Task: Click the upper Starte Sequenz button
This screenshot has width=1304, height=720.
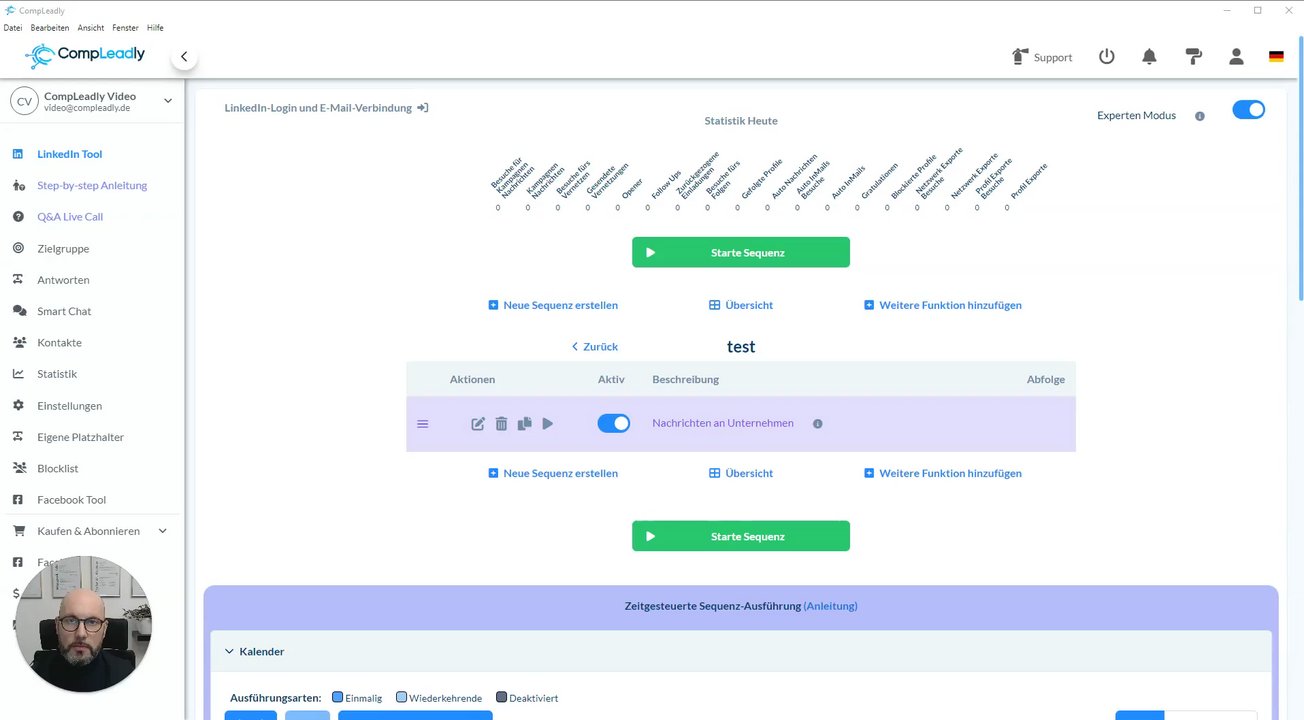Action: coord(741,252)
